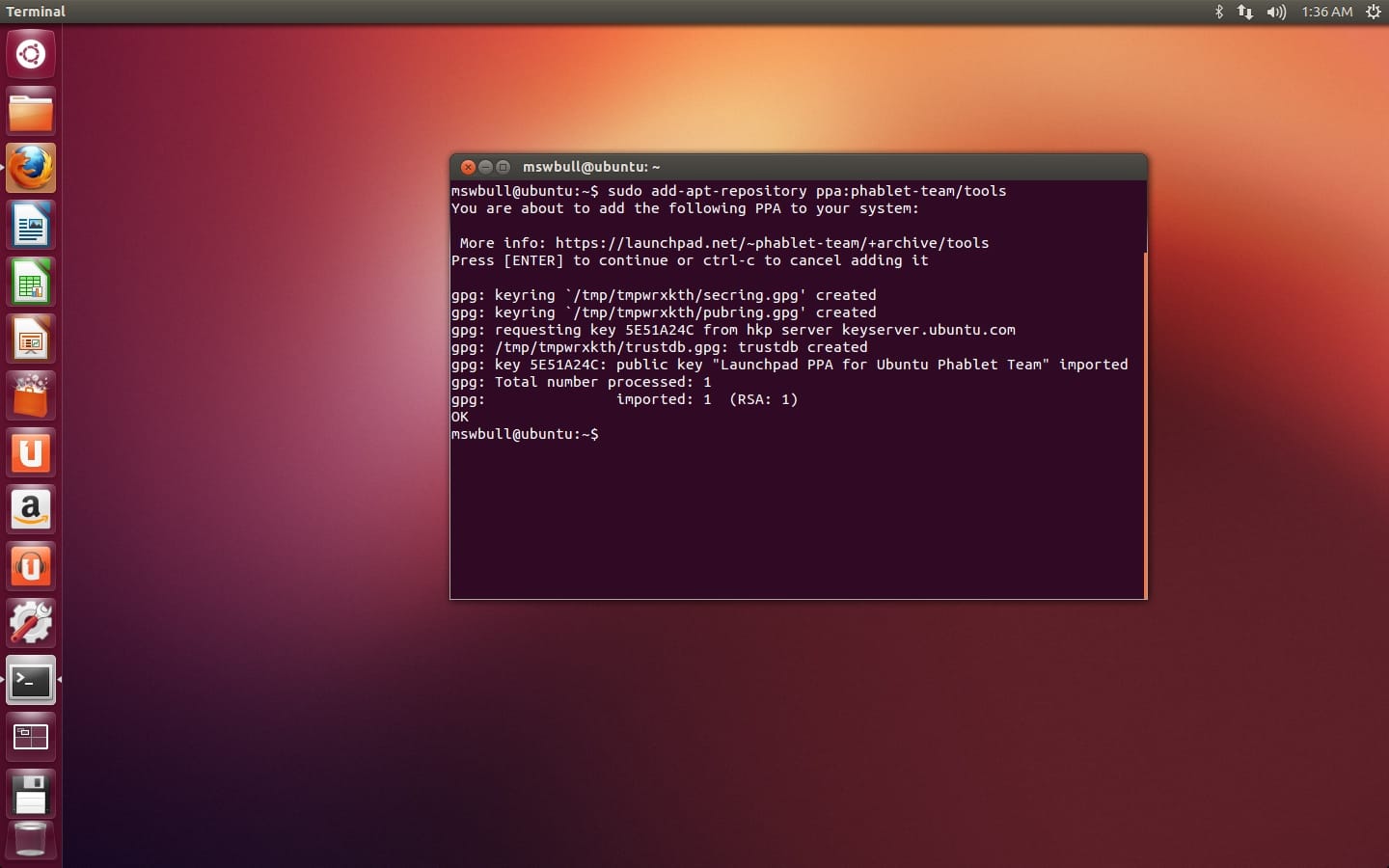Open the Ubuntu Dash home launcher
Screen dimensions: 1389x868
(x=31, y=54)
